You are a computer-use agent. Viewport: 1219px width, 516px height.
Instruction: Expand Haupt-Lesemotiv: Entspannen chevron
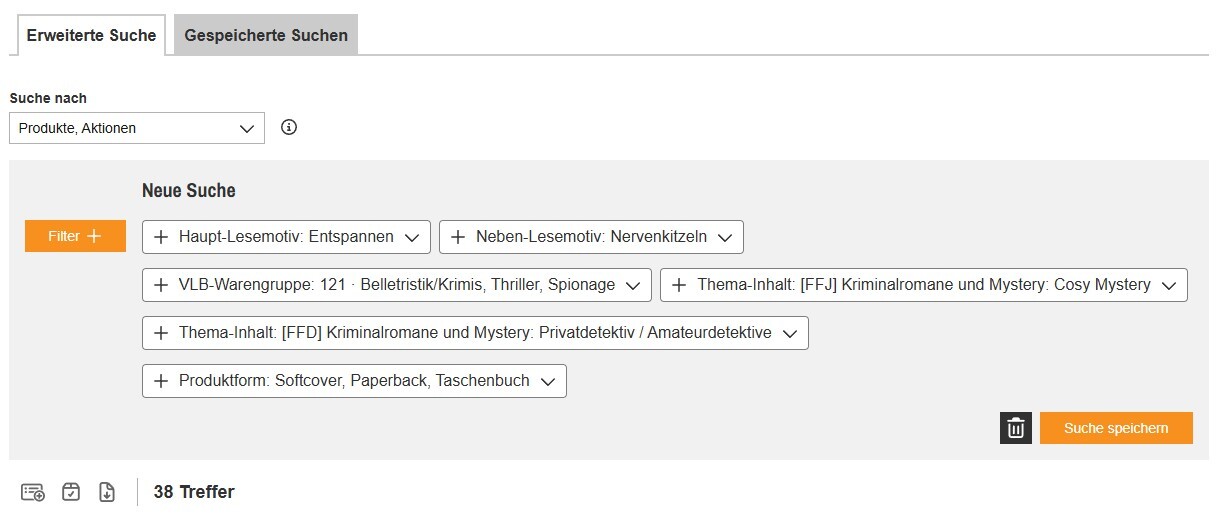(412, 237)
